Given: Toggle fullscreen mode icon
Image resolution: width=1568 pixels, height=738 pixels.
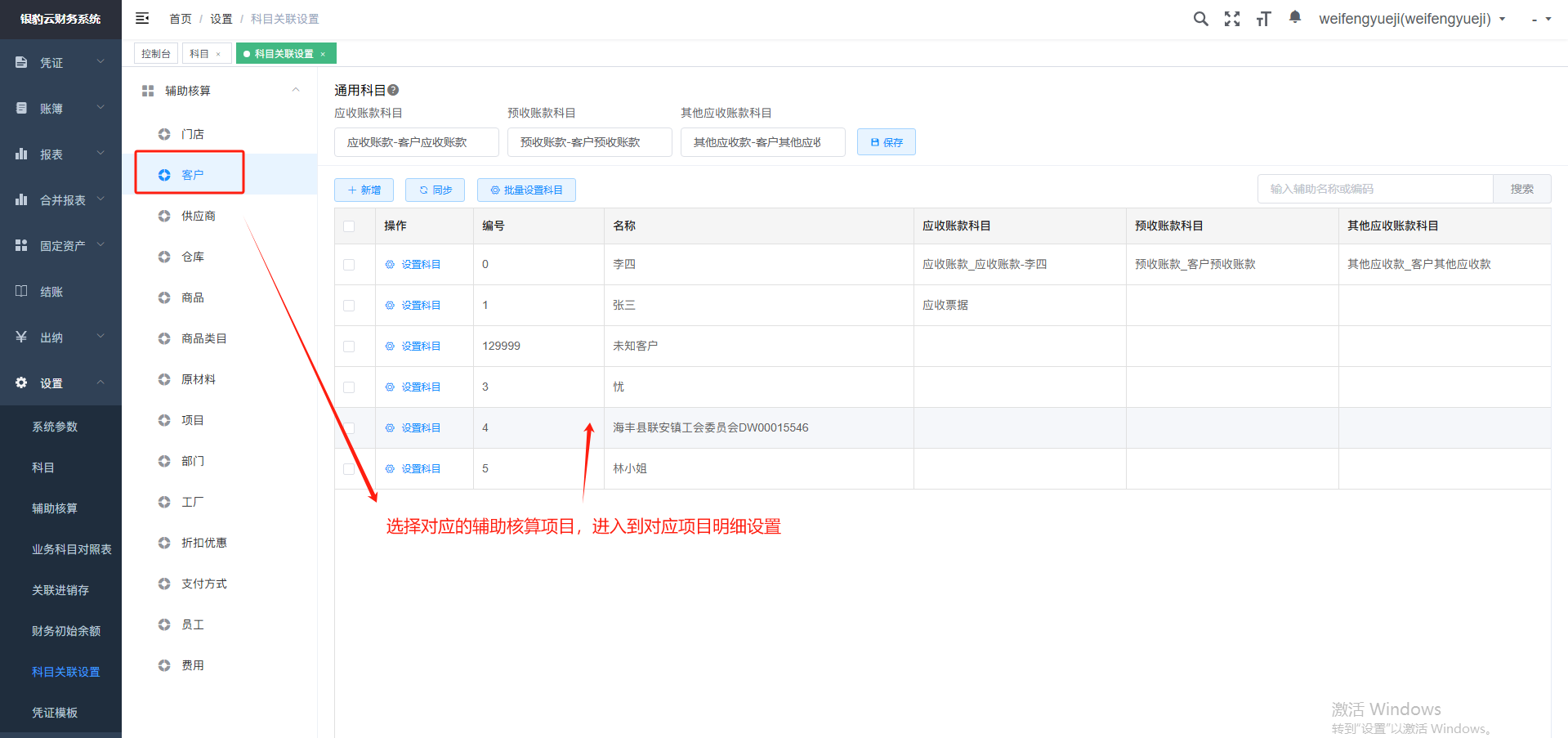Looking at the screenshot, I should coord(1232,19).
